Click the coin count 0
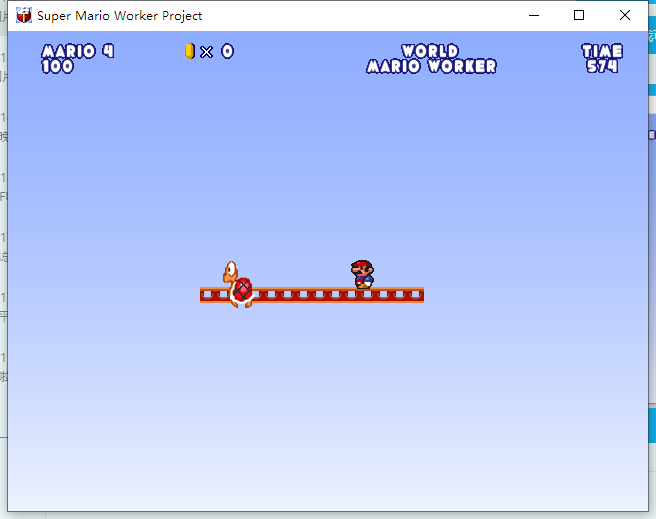 [x=228, y=51]
